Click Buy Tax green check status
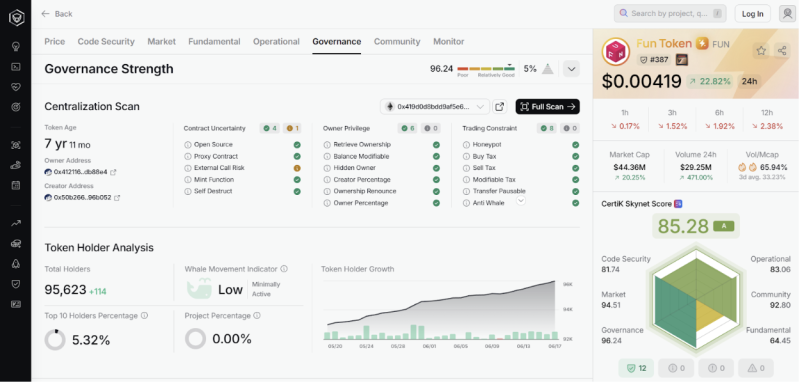800x390 pixels. point(576,156)
